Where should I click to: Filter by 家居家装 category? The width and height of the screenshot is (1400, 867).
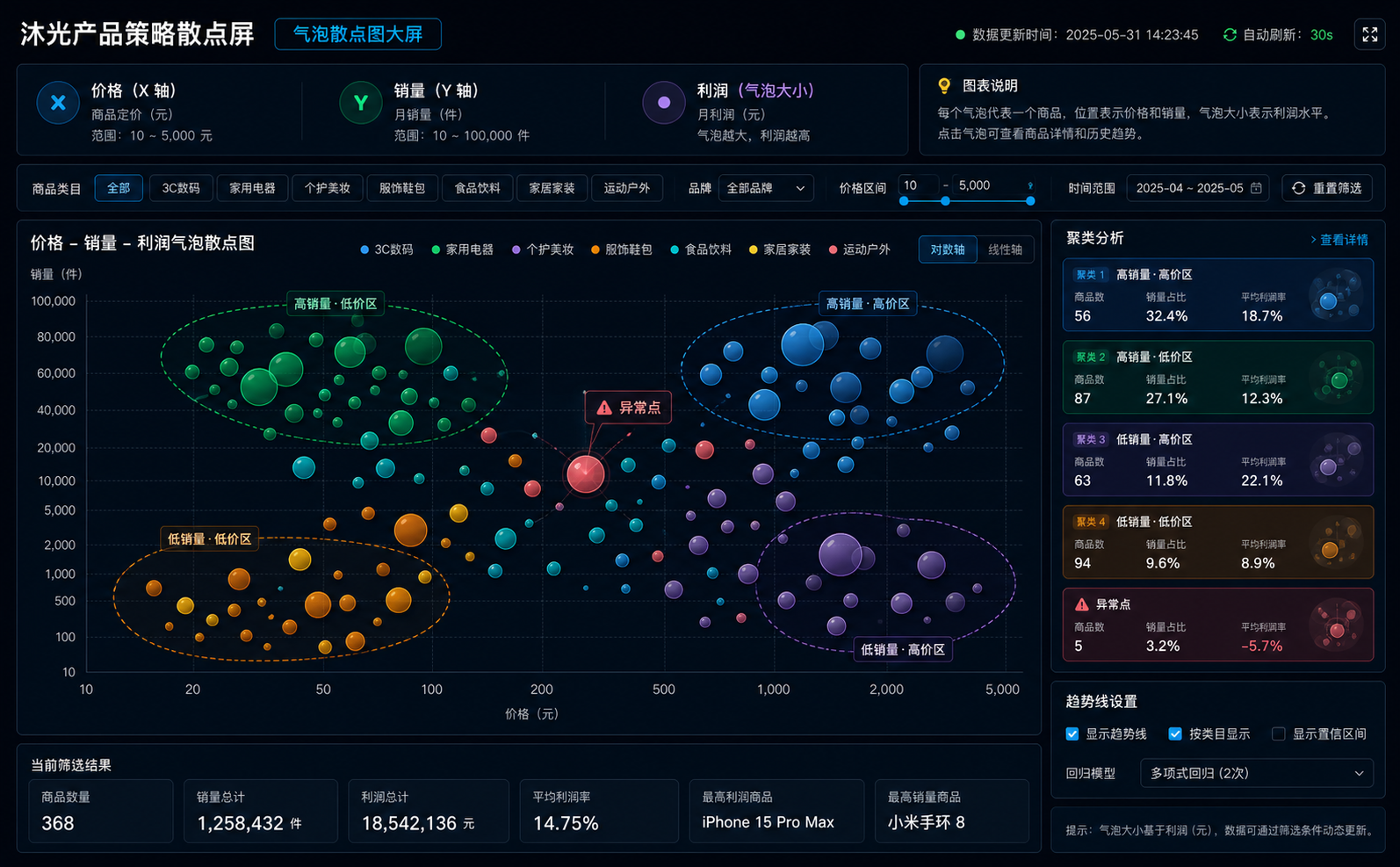click(552, 188)
